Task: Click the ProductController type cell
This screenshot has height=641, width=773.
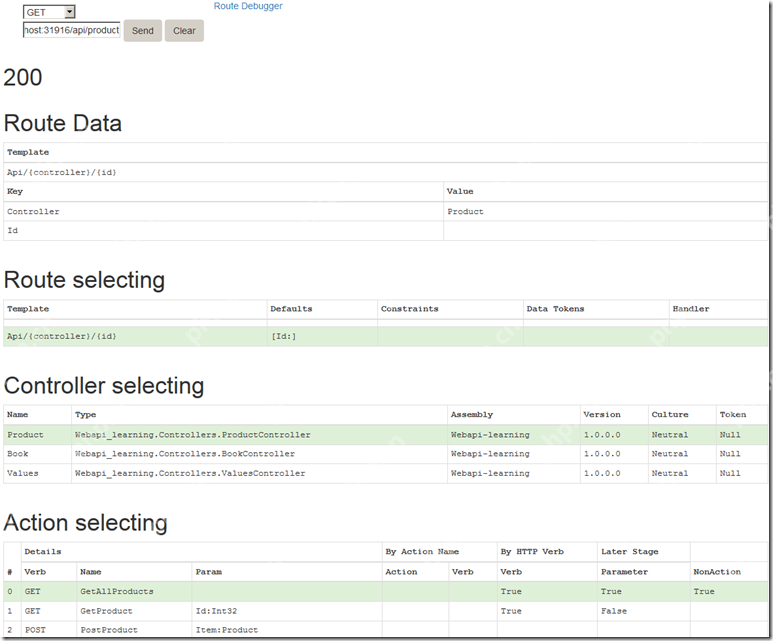Action: (x=192, y=435)
